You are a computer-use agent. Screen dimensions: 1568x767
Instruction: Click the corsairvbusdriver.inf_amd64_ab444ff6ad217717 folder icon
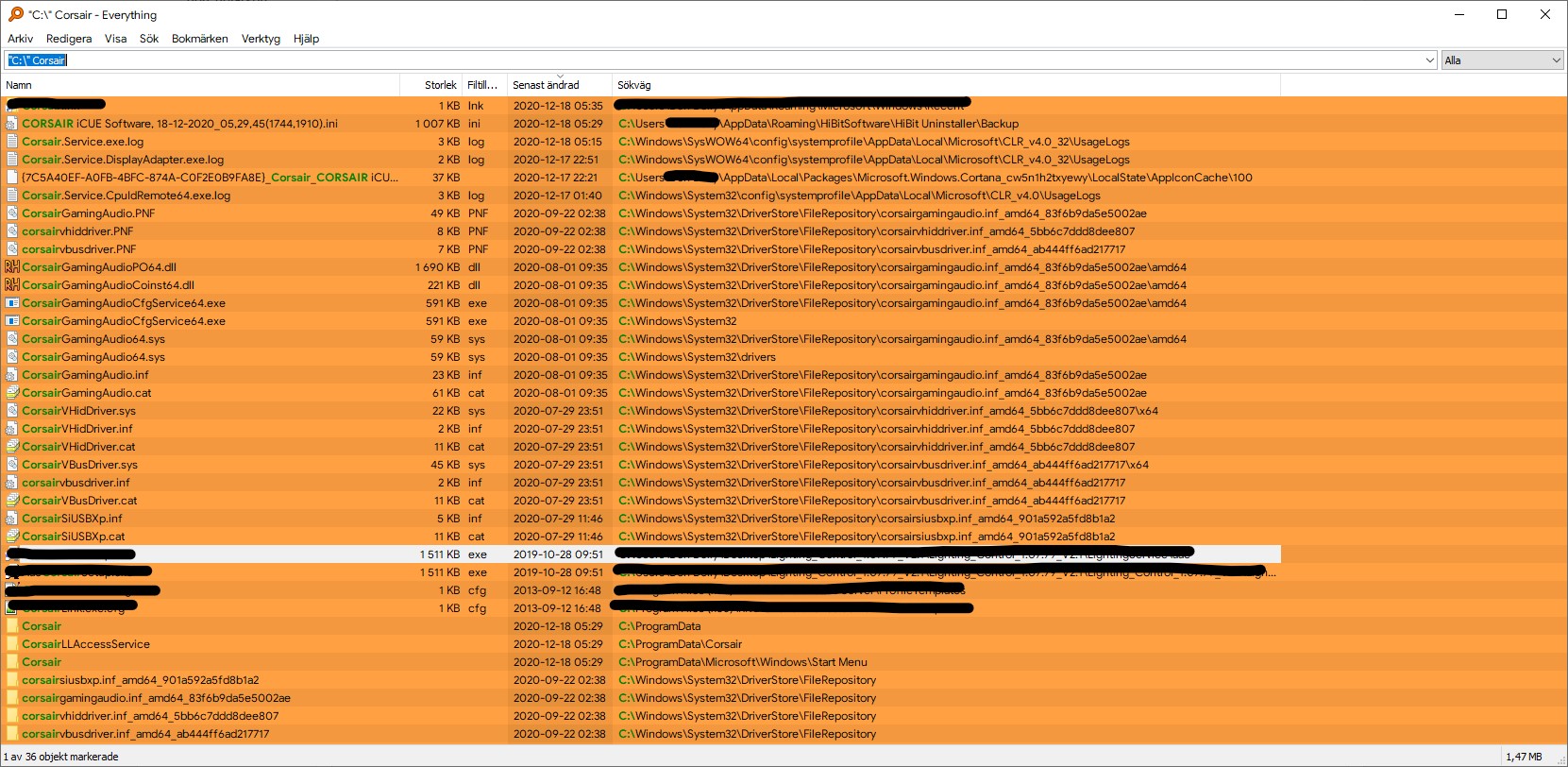pyautogui.click(x=12, y=734)
